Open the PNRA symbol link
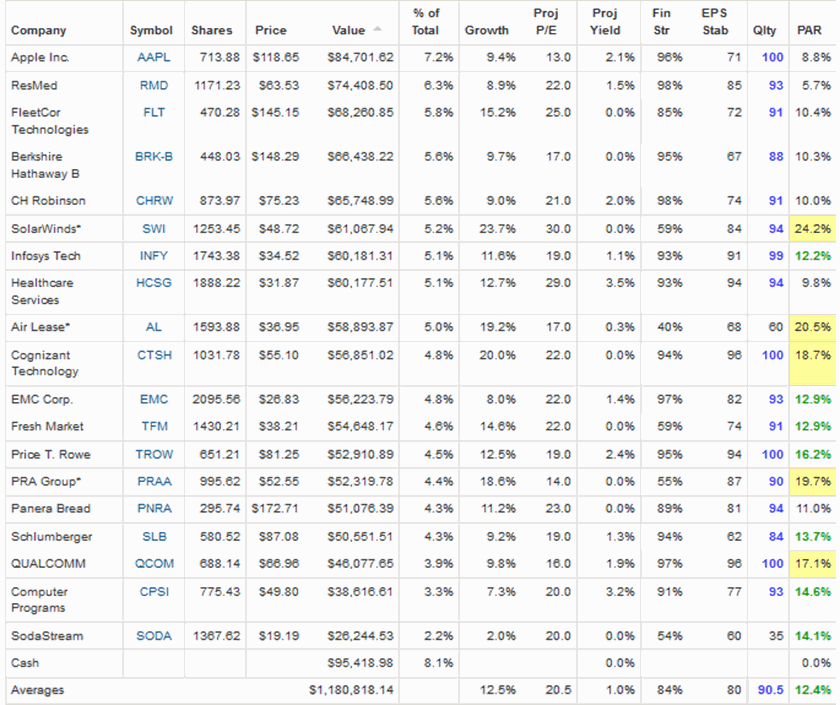This screenshot has height=705, width=840. [154, 508]
